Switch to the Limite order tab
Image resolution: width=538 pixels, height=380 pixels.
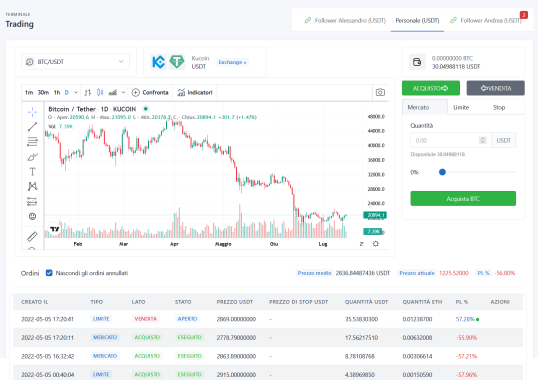click(461, 107)
